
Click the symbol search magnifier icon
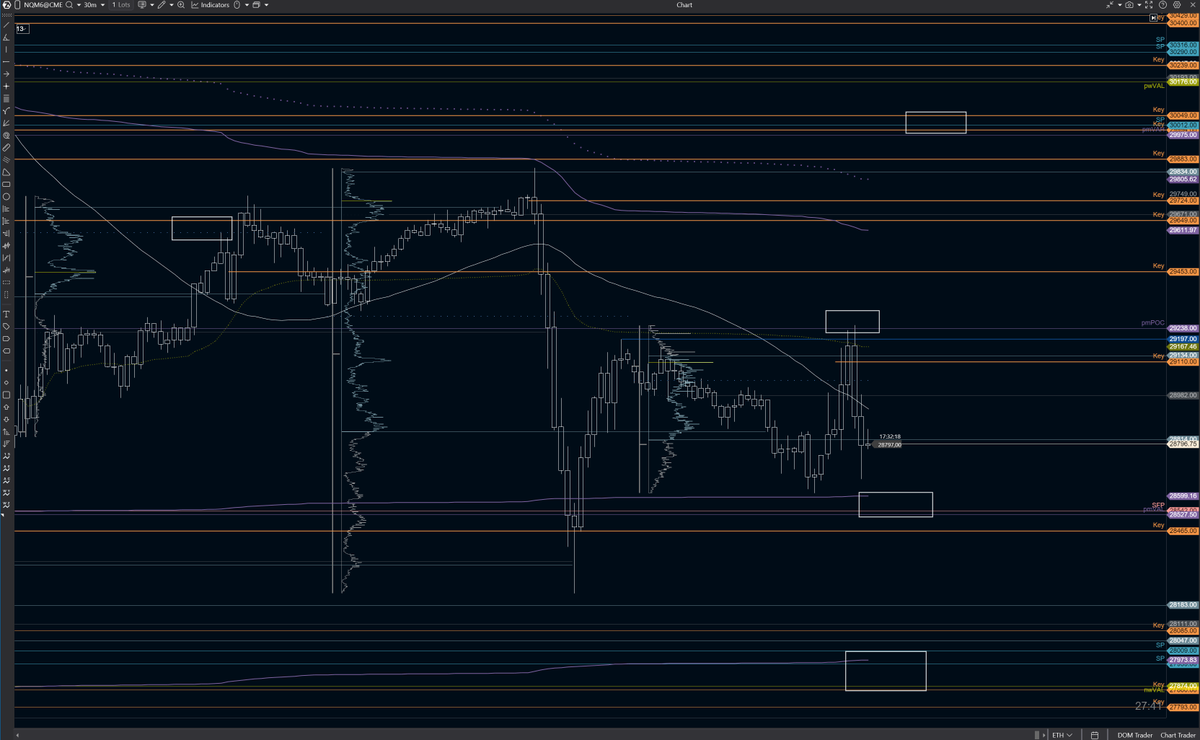click(x=68, y=5)
